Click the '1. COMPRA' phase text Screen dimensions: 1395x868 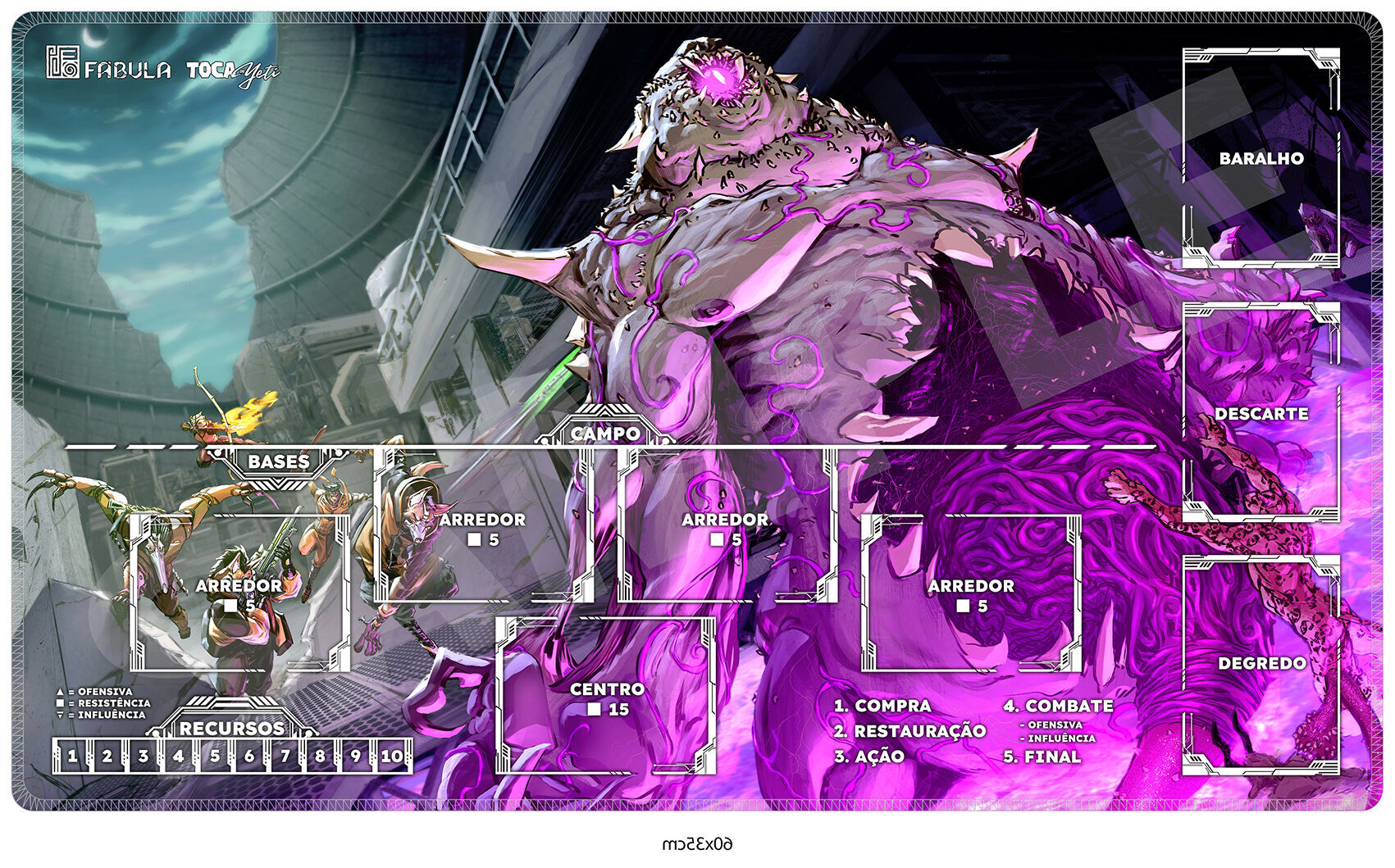pos(882,706)
